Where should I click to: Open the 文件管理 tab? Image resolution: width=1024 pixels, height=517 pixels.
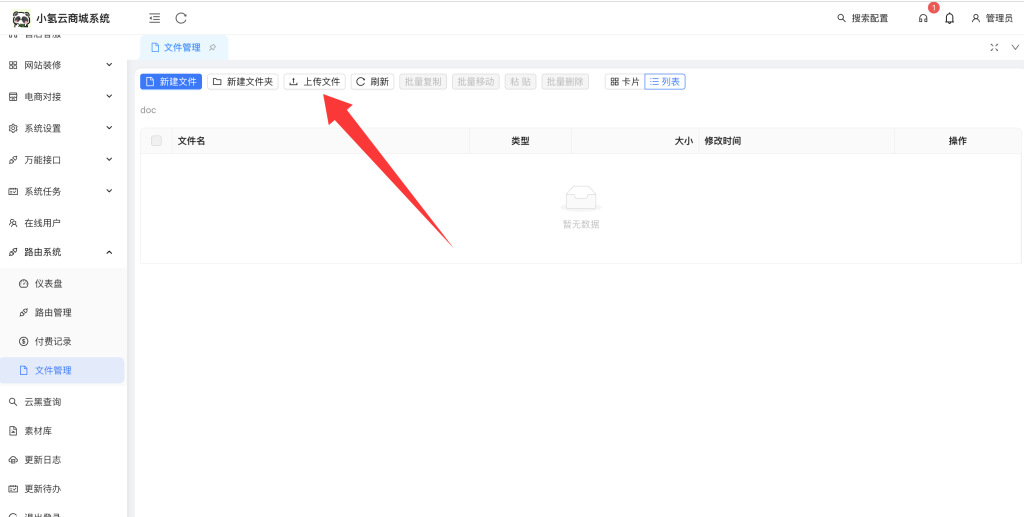(x=181, y=47)
